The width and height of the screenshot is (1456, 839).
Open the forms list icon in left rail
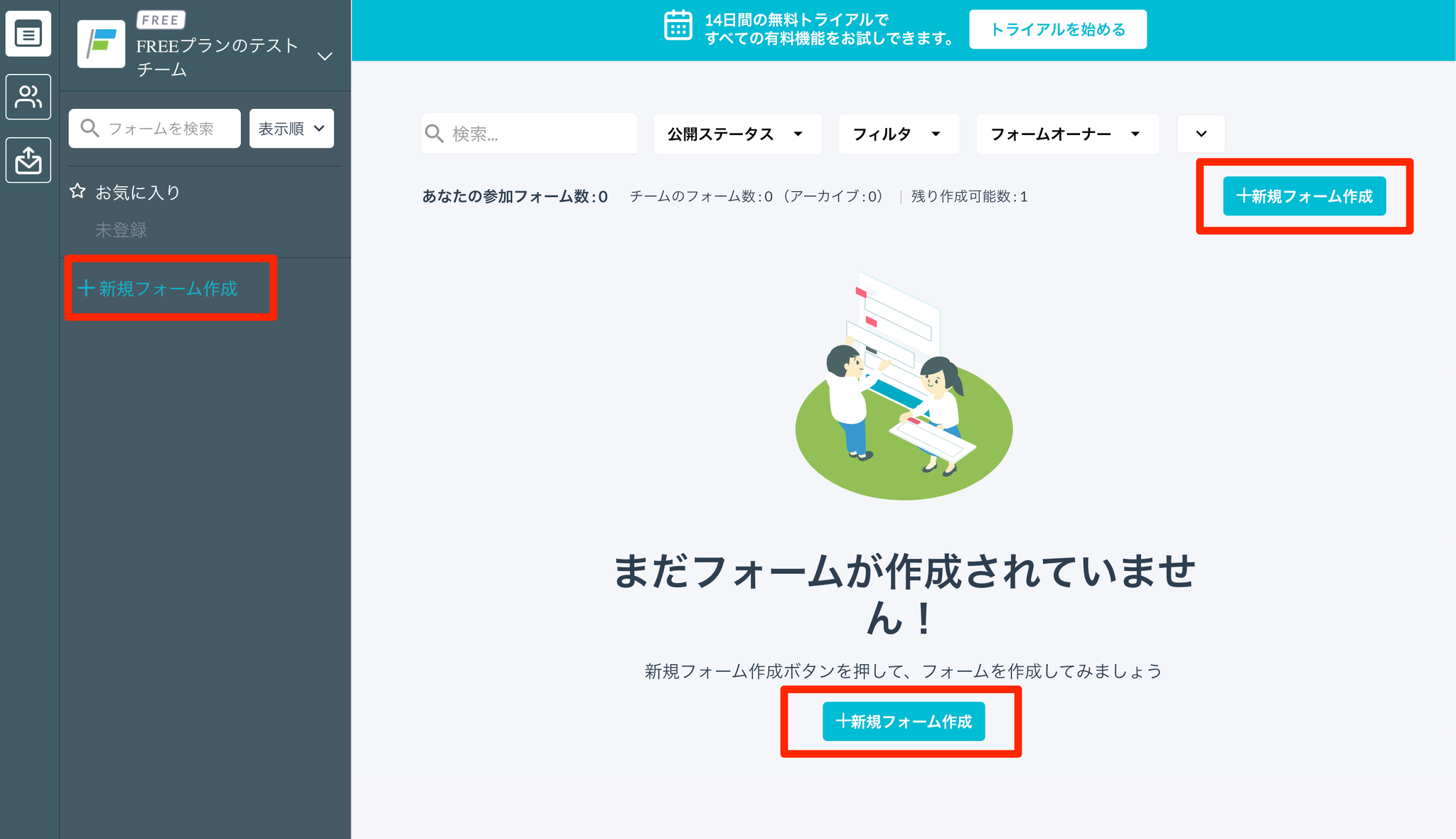(x=28, y=33)
